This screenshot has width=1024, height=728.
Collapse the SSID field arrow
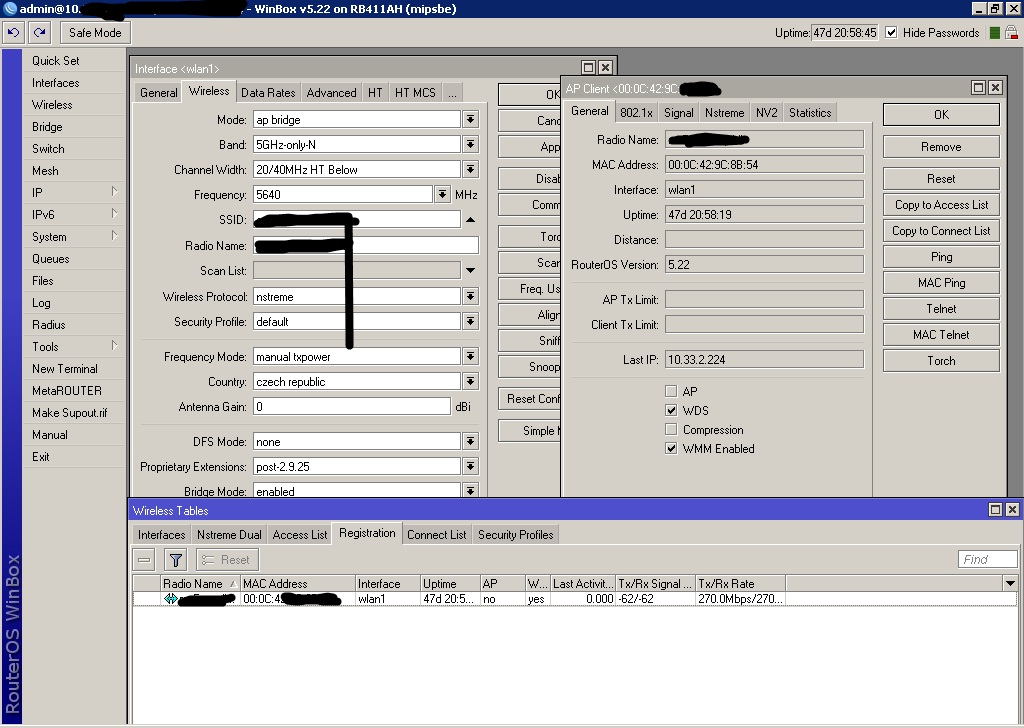click(x=470, y=220)
